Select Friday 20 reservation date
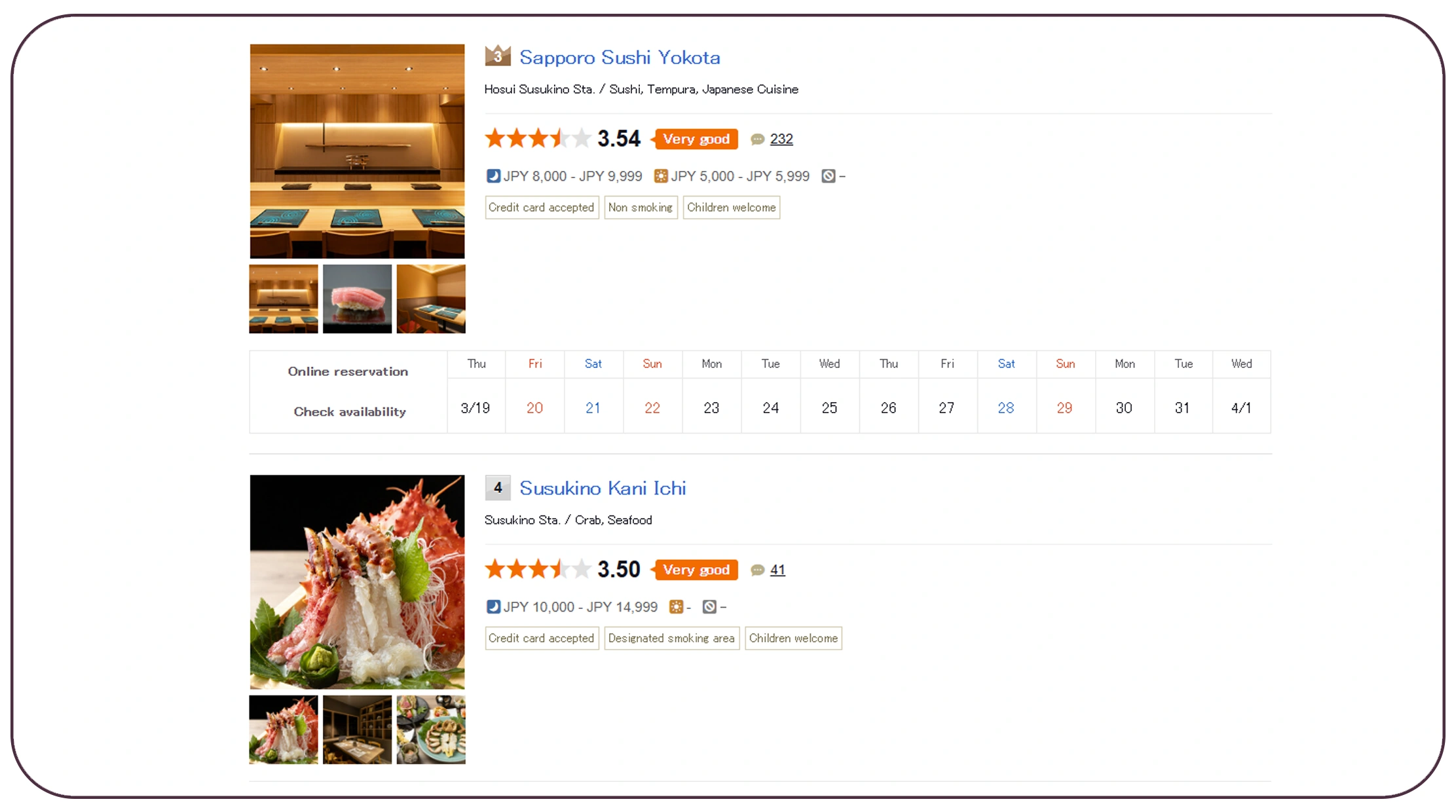The width and height of the screenshot is (1456, 812). point(534,408)
